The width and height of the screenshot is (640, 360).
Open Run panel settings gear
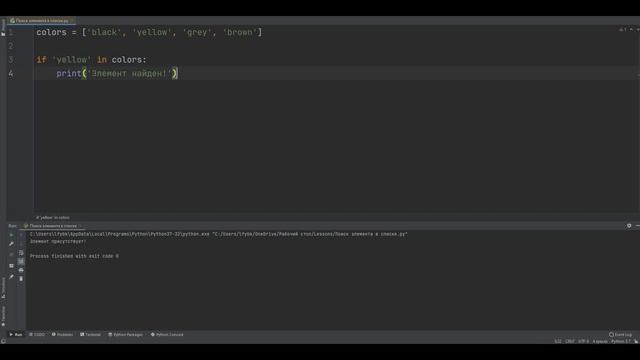click(629, 226)
